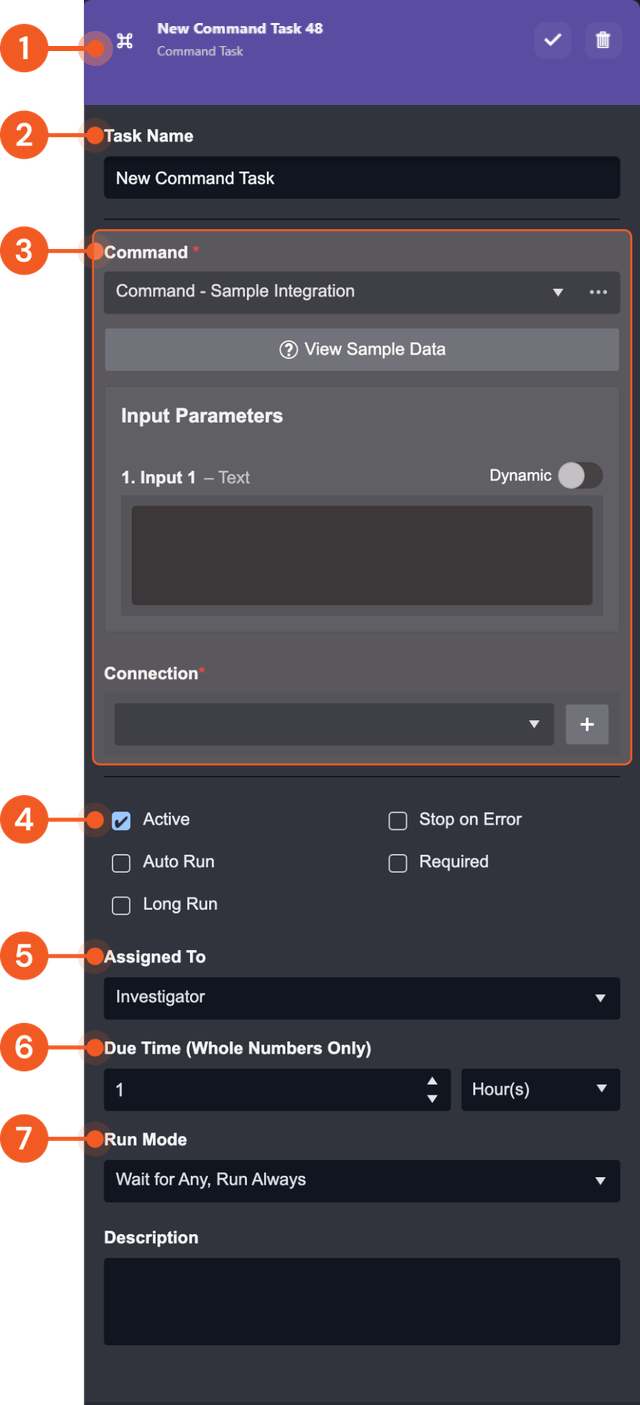
Task: Expand the Connection dropdown
Action: (x=334, y=725)
